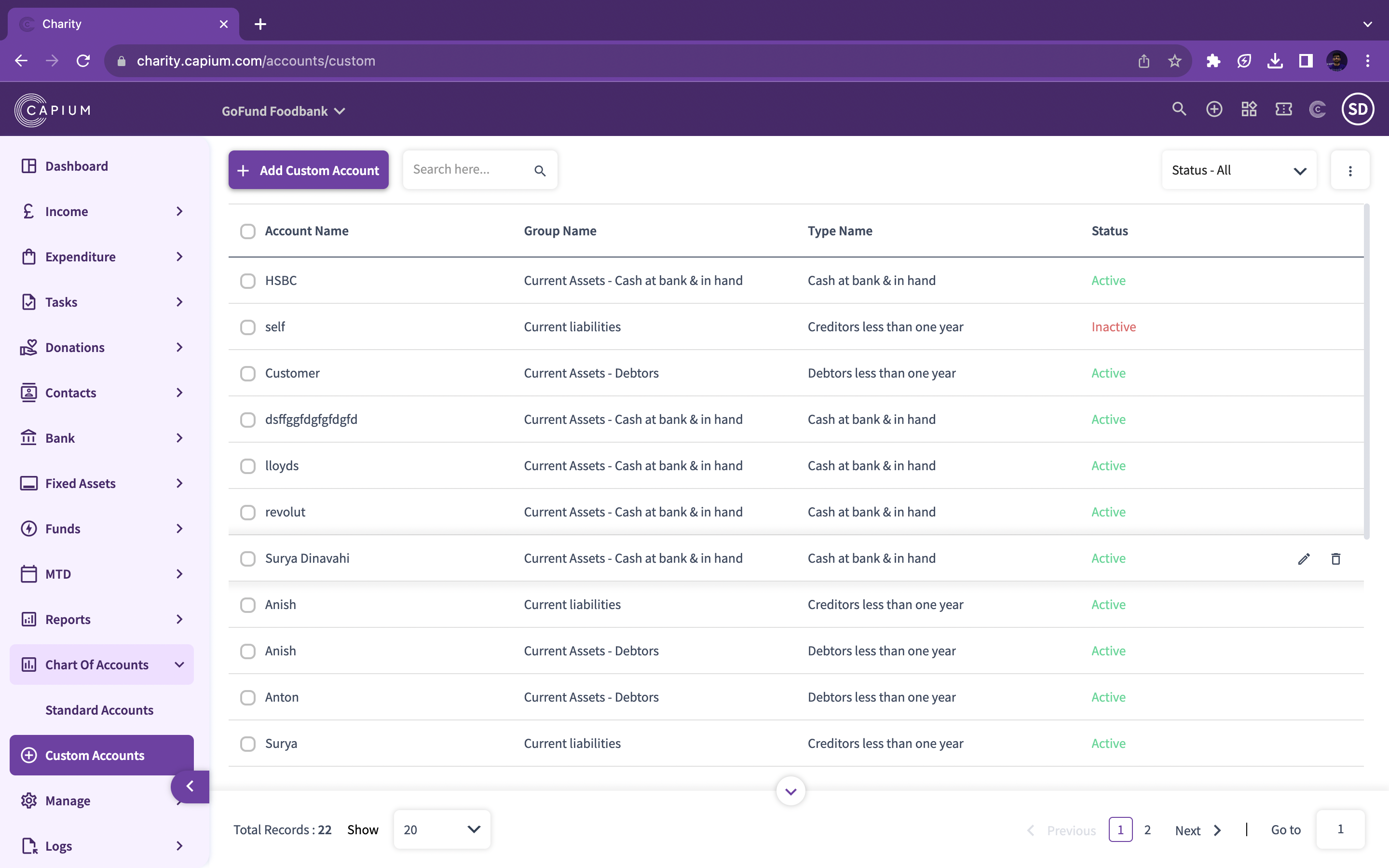
Task: Open the Status - All dropdown
Action: (x=1239, y=171)
